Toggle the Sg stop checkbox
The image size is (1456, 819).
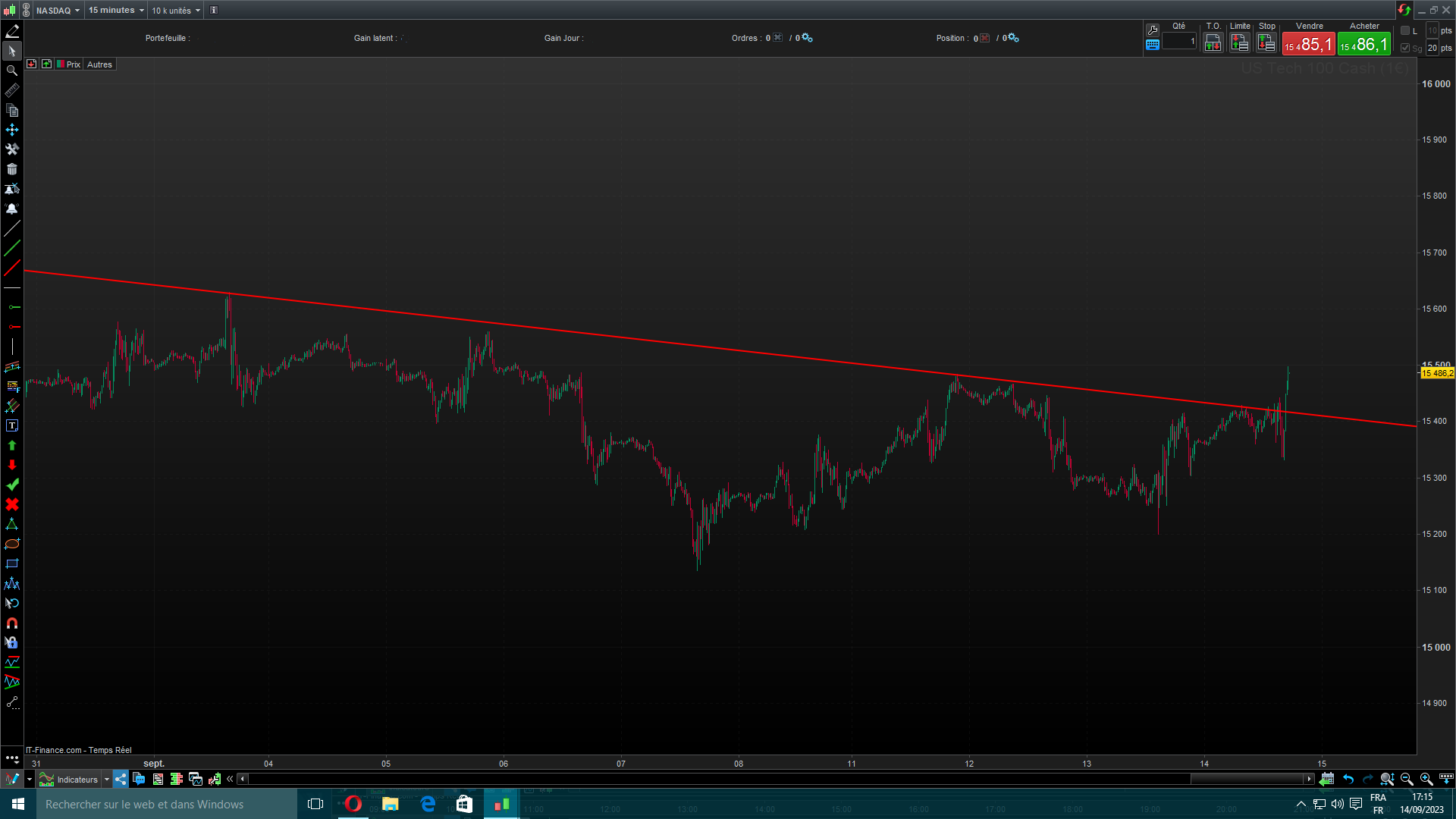pyautogui.click(x=1405, y=48)
